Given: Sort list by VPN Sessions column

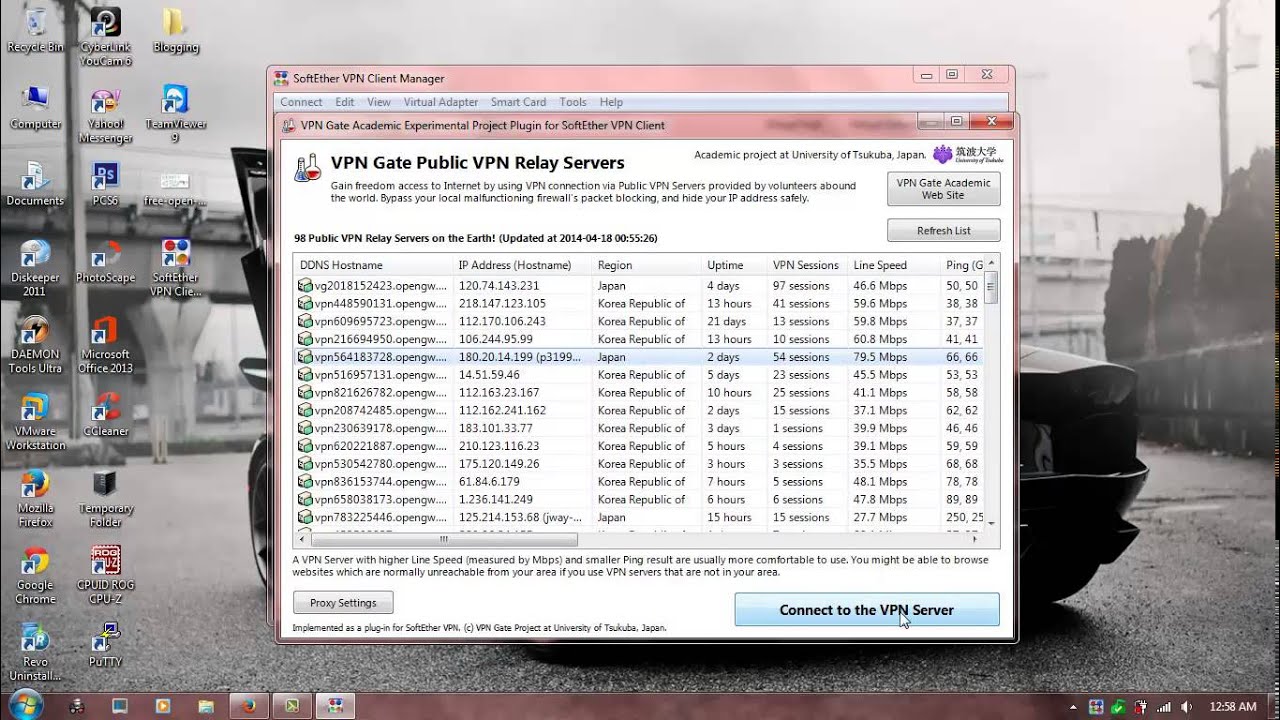Looking at the screenshot, I should 807,265.
